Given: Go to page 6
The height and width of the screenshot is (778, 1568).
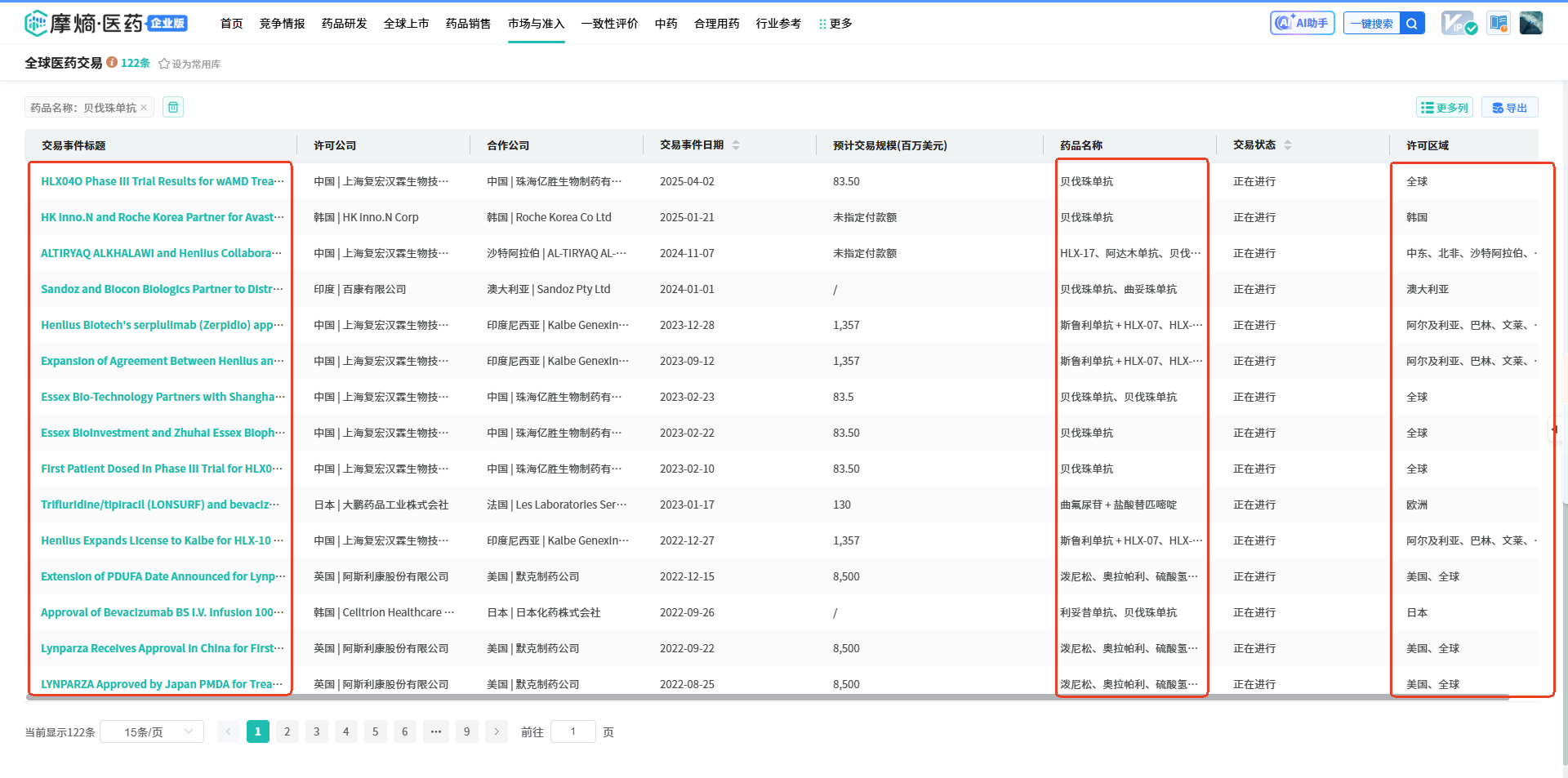Looking at the screenshot, I should click(405, 731).
